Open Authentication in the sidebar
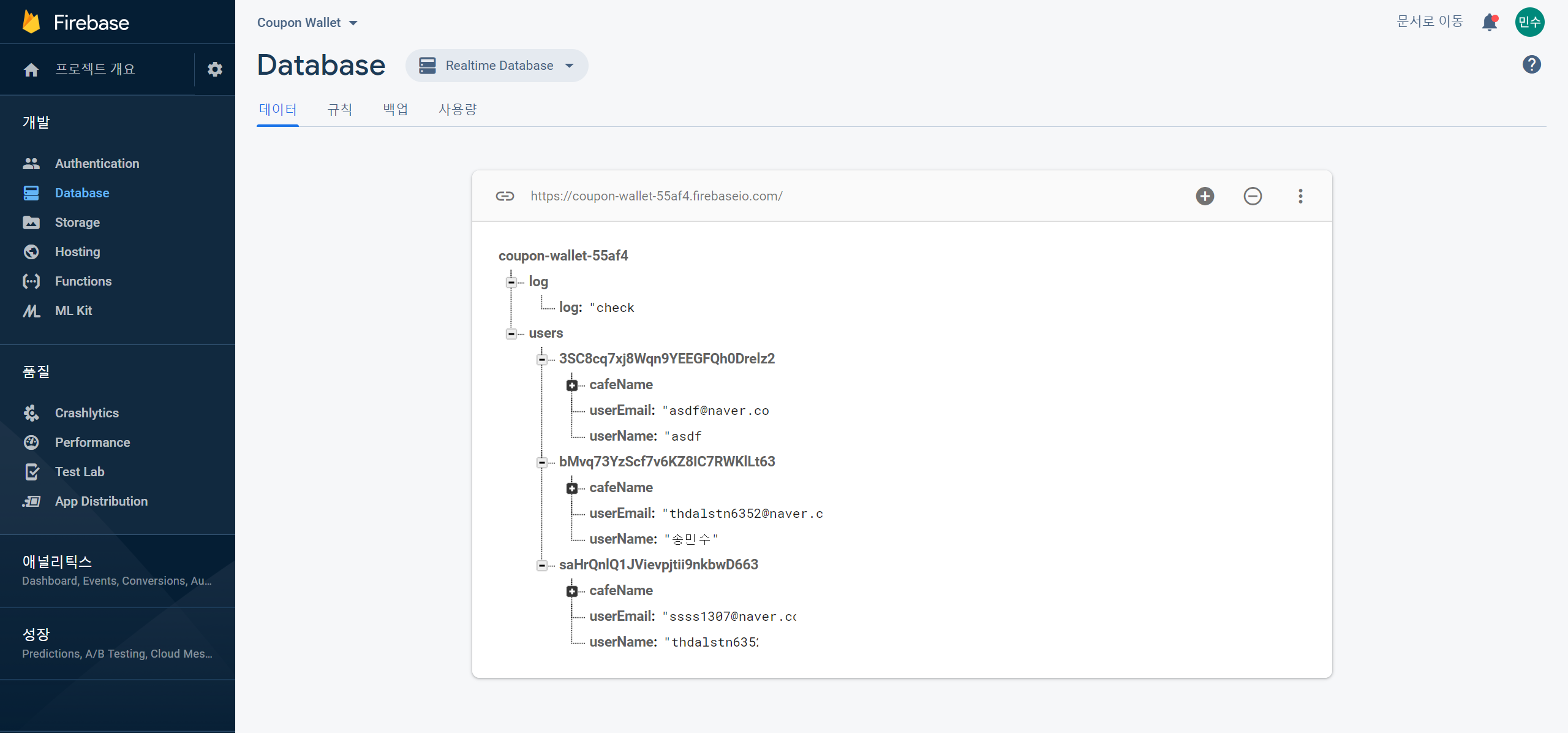The height and width of the screenshot is (733, 1568). point(97,164)
